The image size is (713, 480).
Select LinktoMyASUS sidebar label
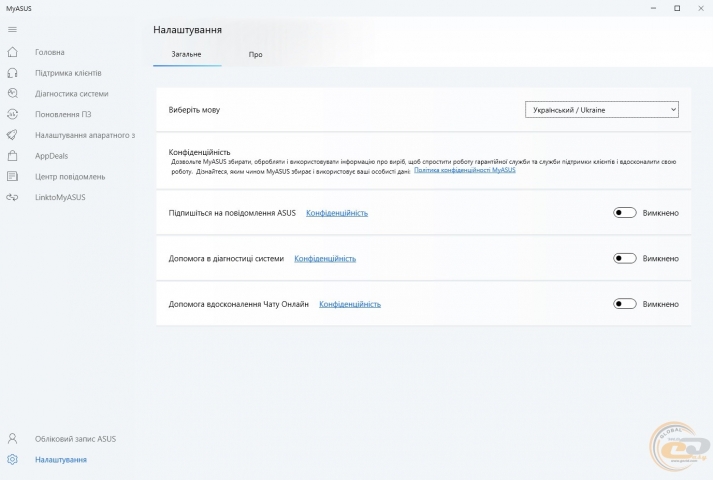pyautogui.click(x=60, y=197)
